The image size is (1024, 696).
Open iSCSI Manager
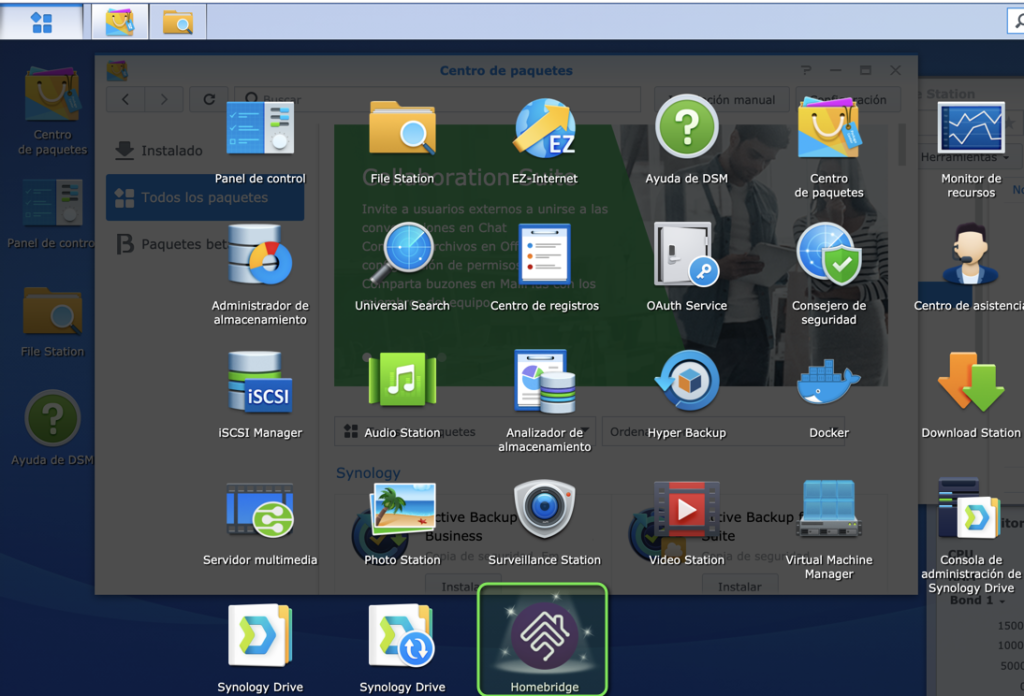click(x=260, y=382)
